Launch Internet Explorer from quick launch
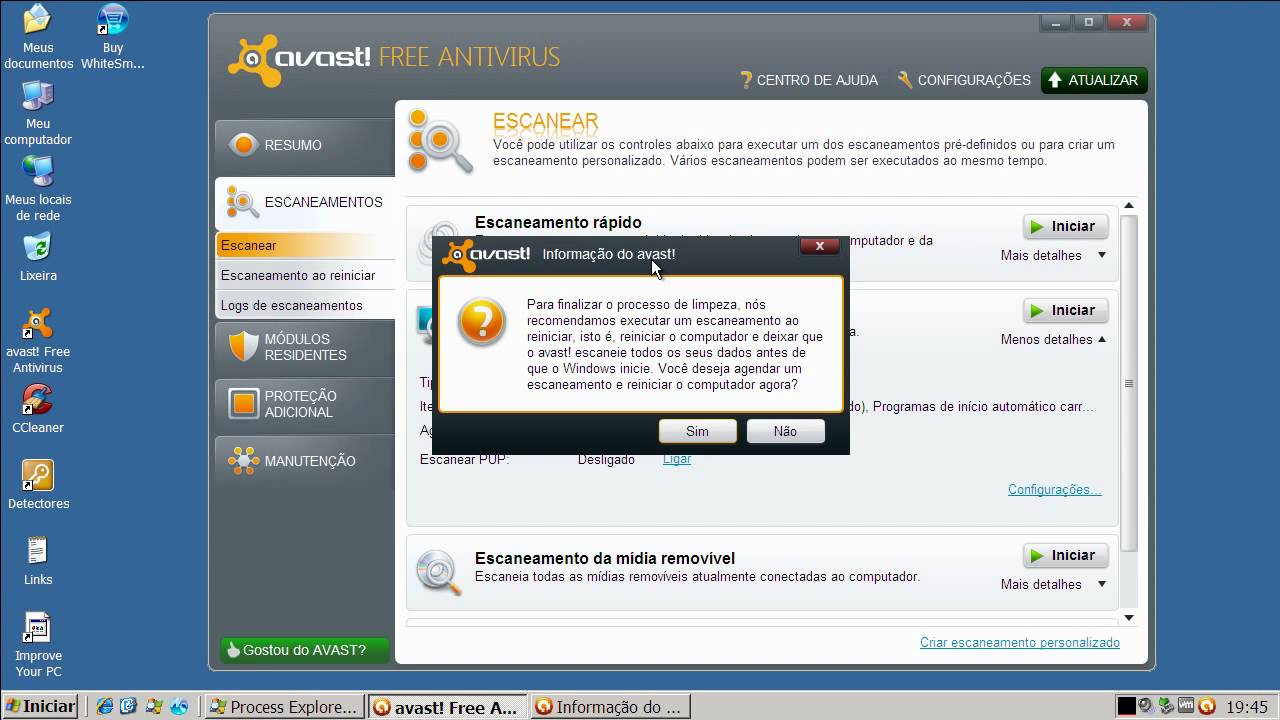This screenshot has width=1280, height=720. [105, 706]
